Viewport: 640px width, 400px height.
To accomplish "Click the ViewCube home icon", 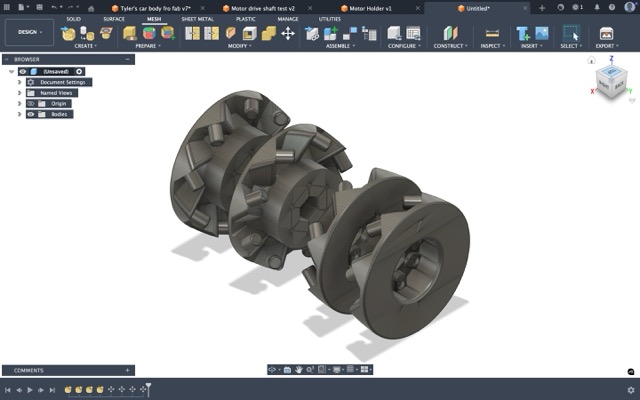I will pos(591,60).
